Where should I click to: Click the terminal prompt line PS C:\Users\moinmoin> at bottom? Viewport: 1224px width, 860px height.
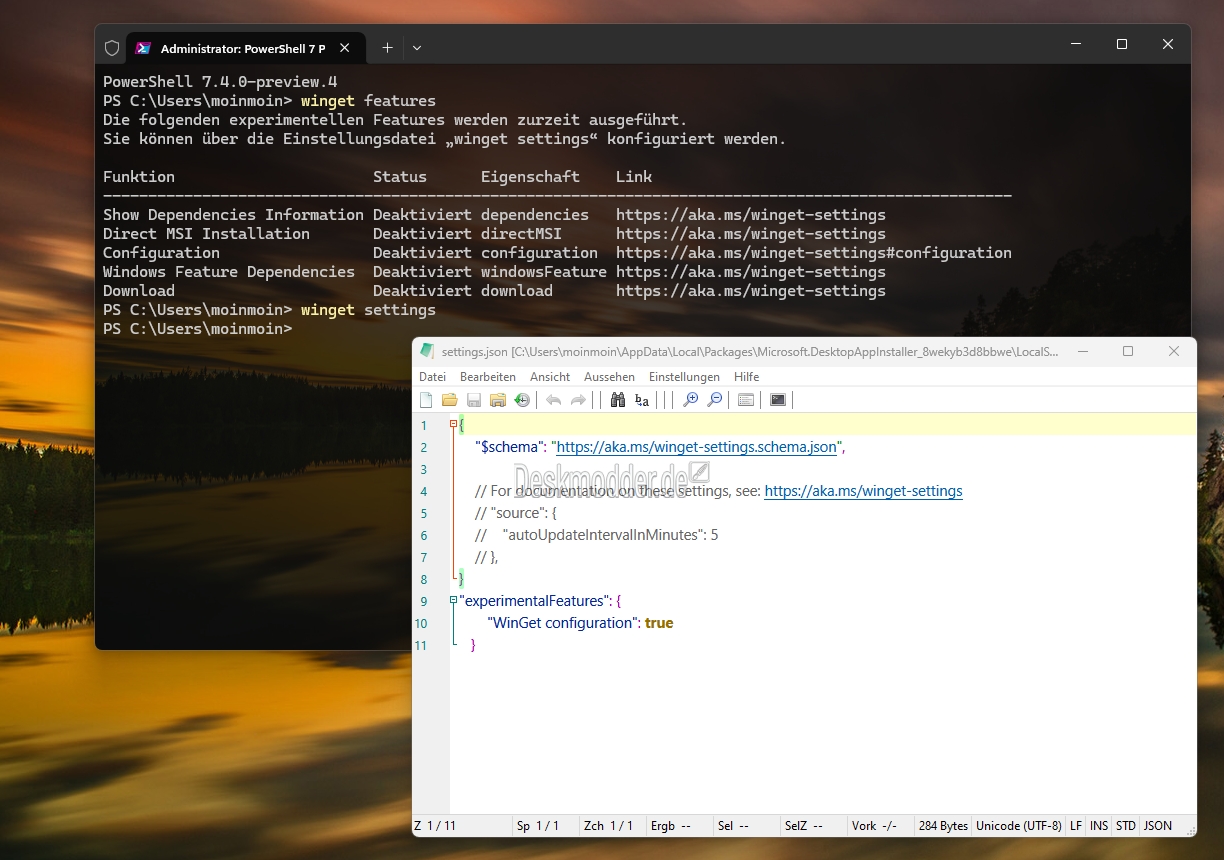(x=197, y=329)
